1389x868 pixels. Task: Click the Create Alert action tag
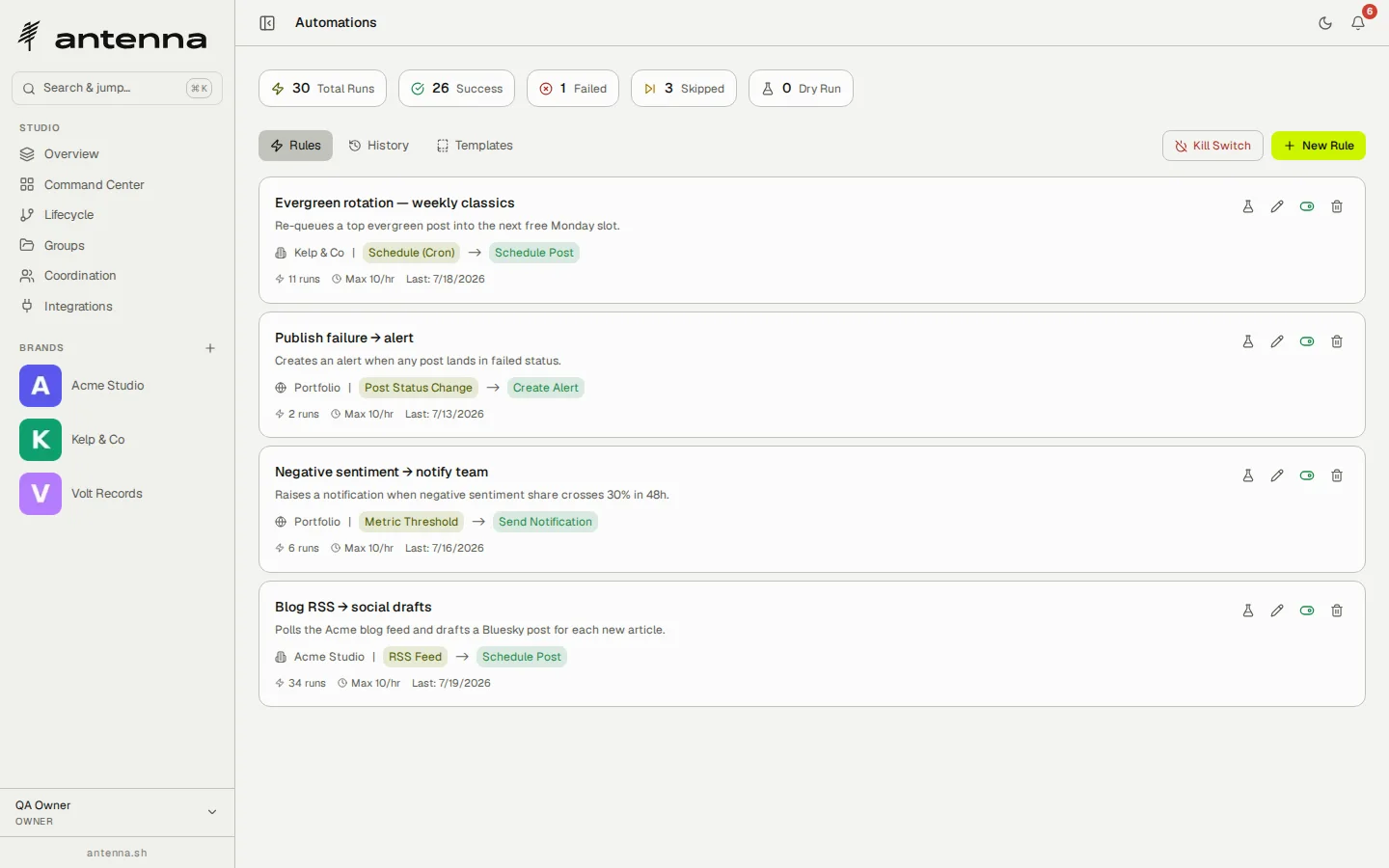[x=546, y=388]
